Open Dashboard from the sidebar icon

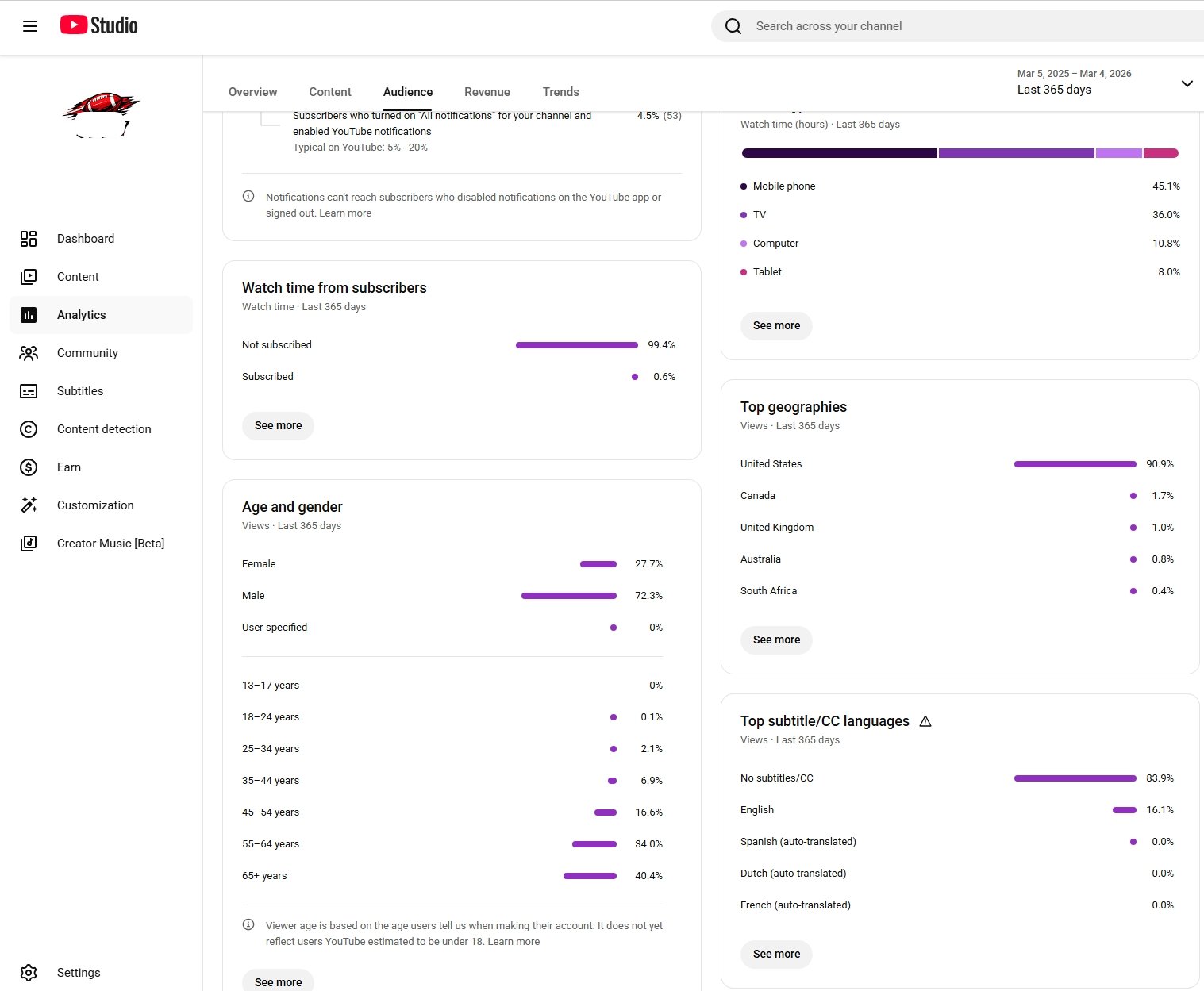point(29,239)
